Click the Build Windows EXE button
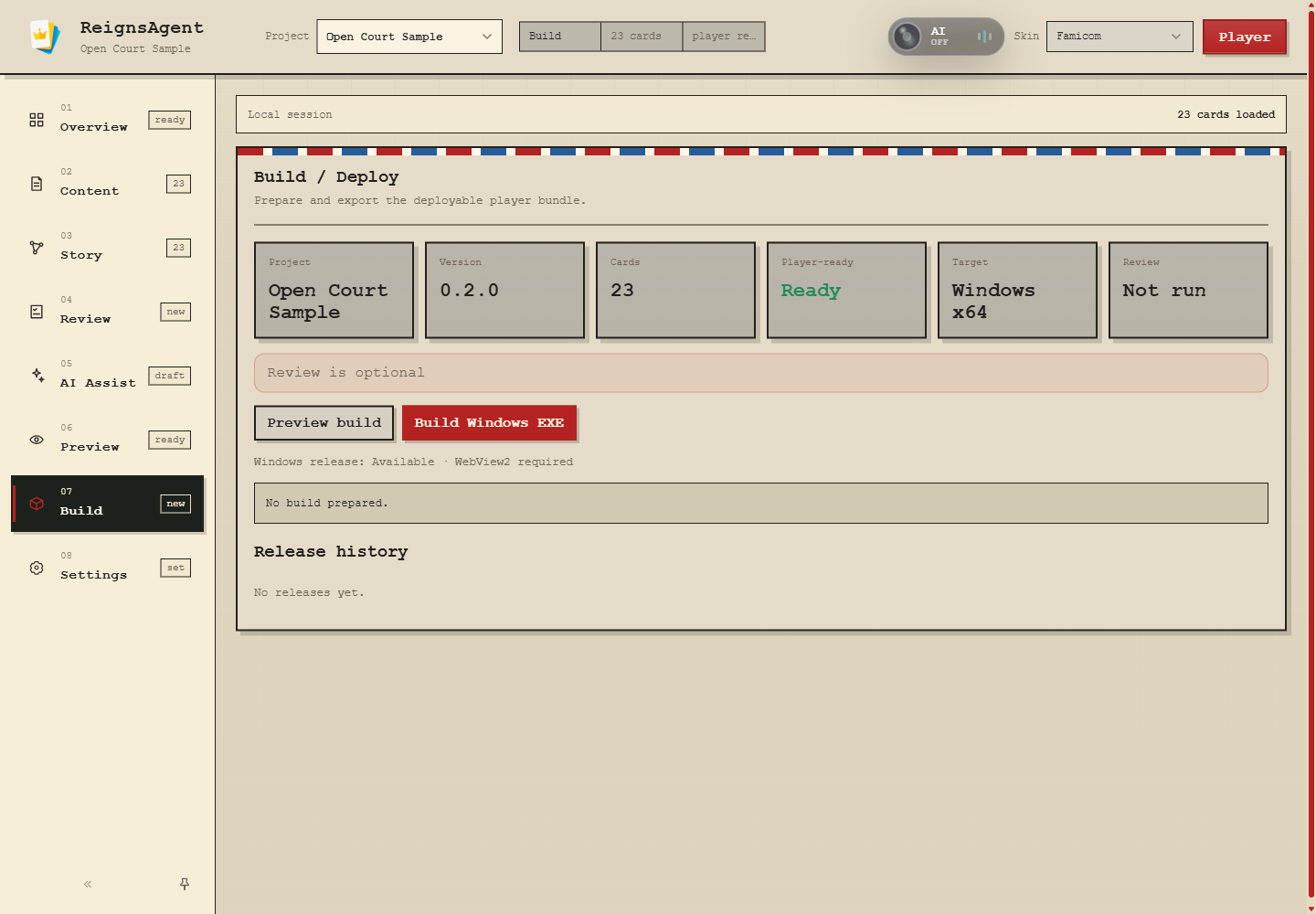 [489, 422]
